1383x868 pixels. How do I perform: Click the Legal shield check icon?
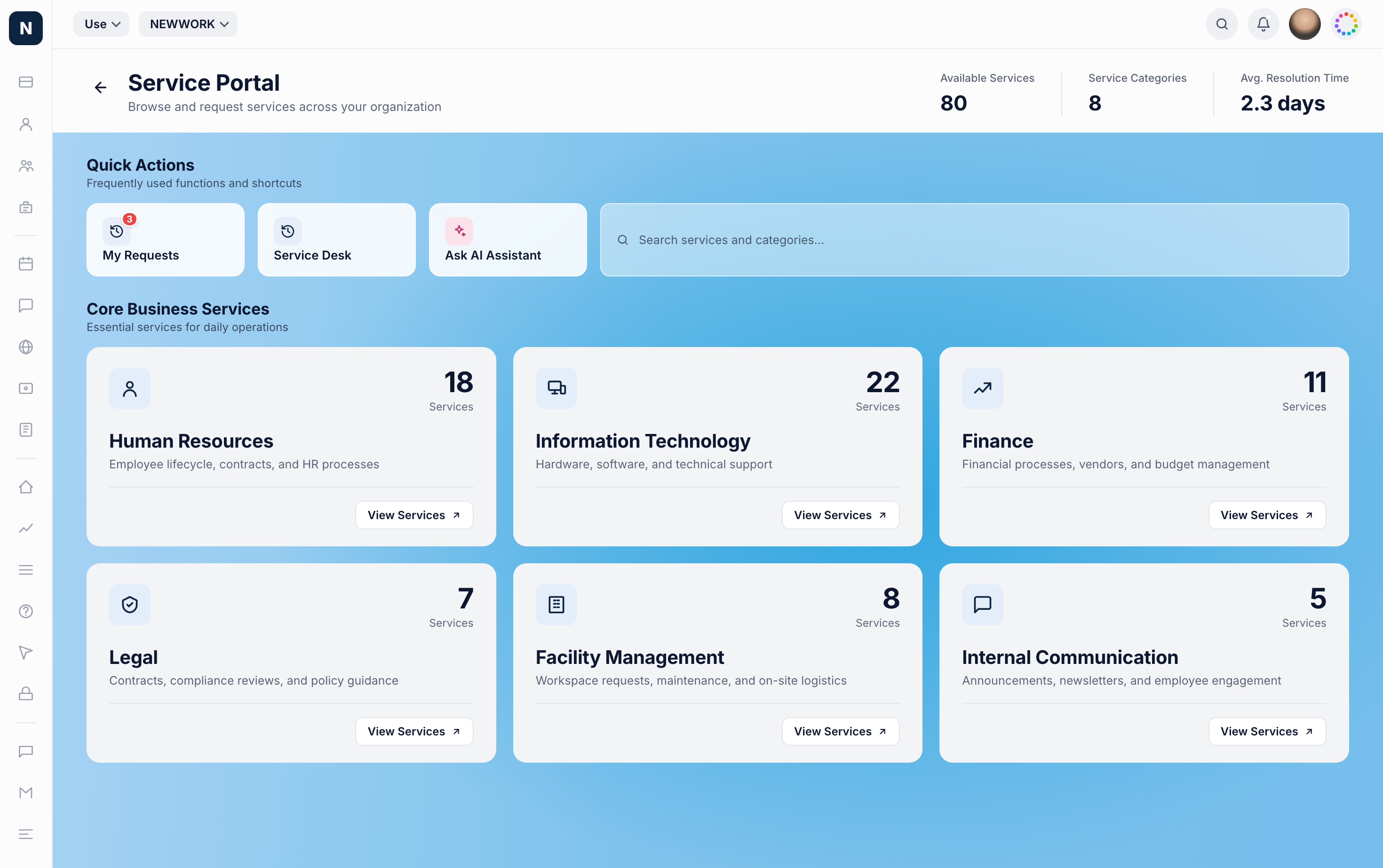(130, 605)
